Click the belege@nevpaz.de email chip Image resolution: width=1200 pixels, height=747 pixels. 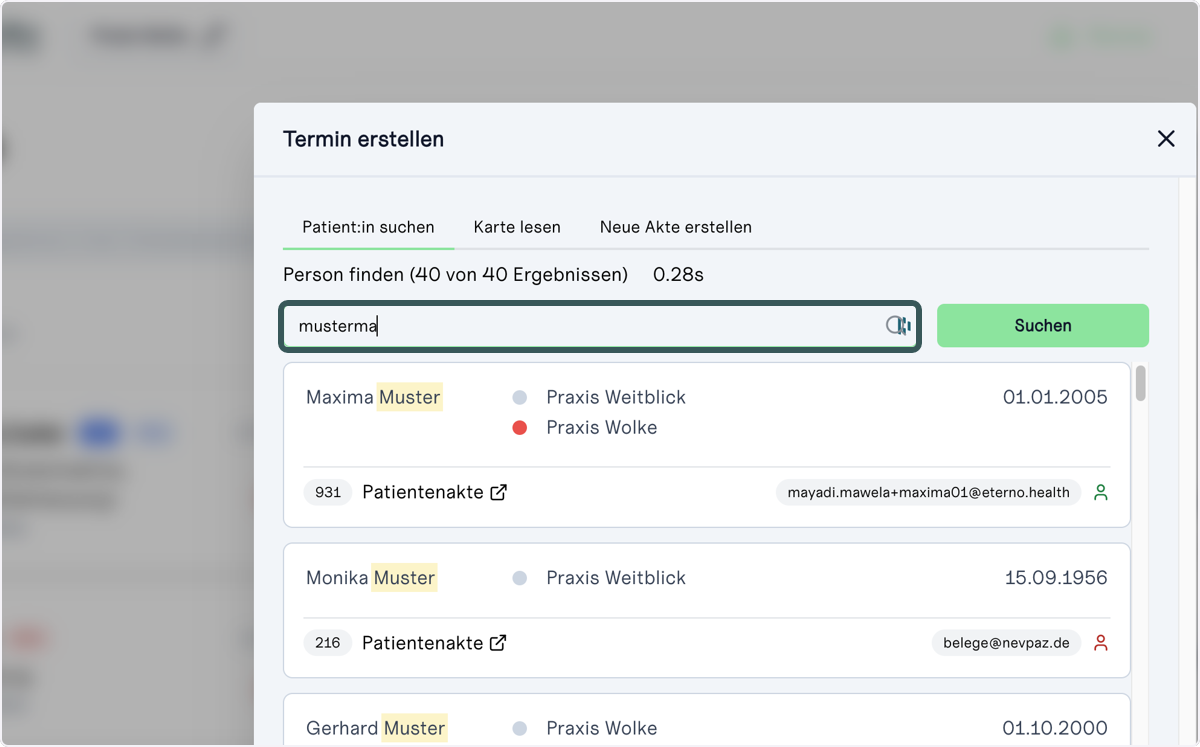tap(1007, 643)
